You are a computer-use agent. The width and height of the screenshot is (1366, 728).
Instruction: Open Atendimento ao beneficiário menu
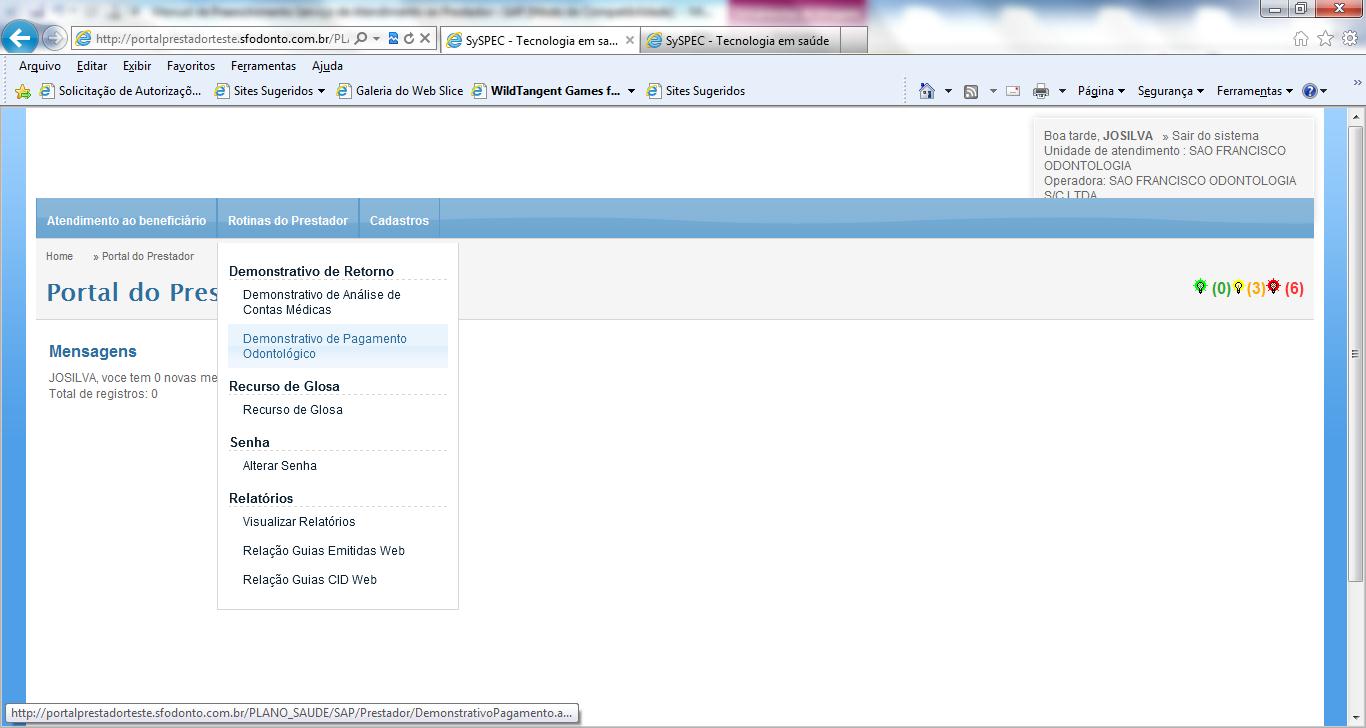(x=126, y=220)
